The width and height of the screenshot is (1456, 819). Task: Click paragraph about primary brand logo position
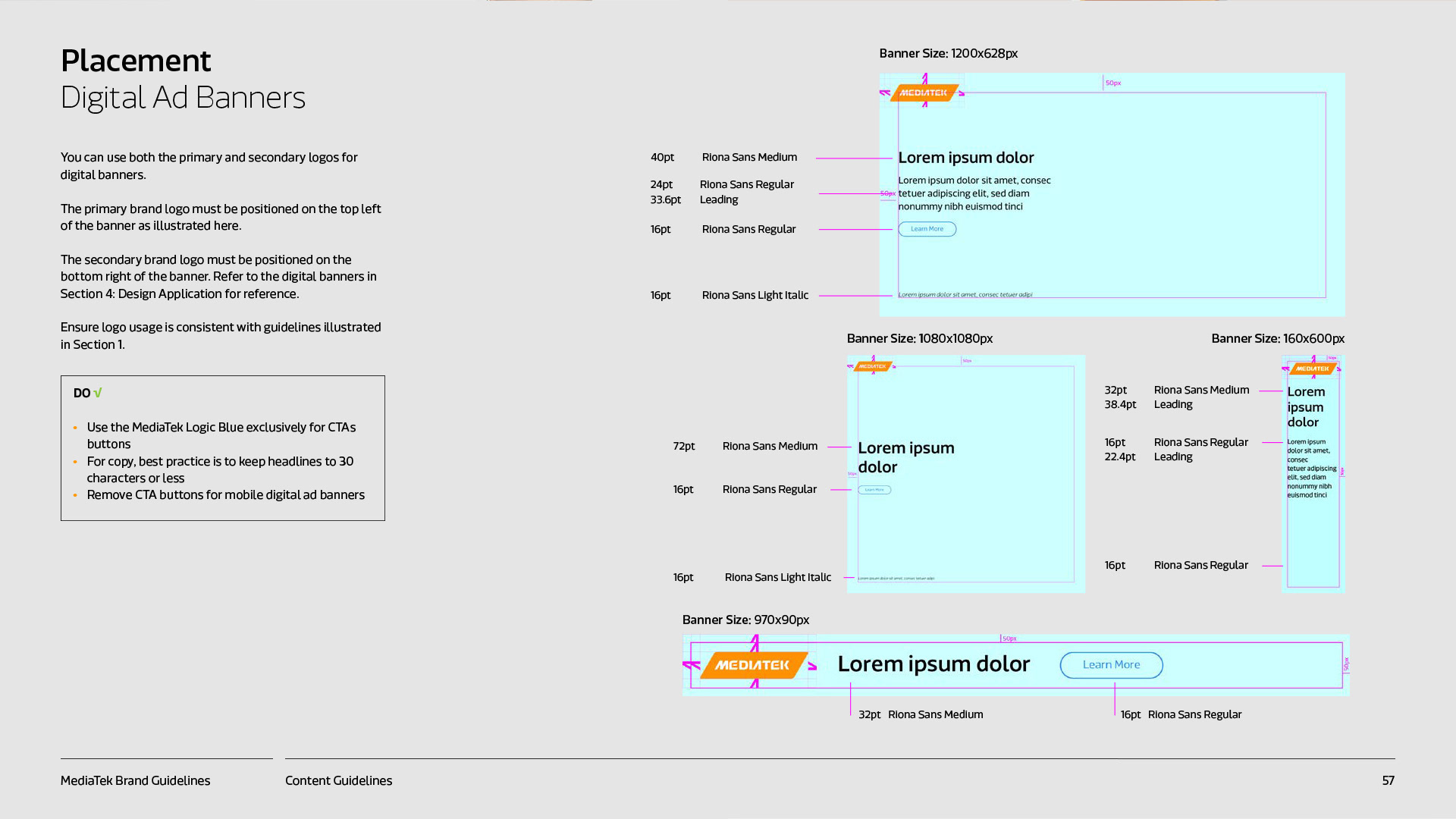221,217
